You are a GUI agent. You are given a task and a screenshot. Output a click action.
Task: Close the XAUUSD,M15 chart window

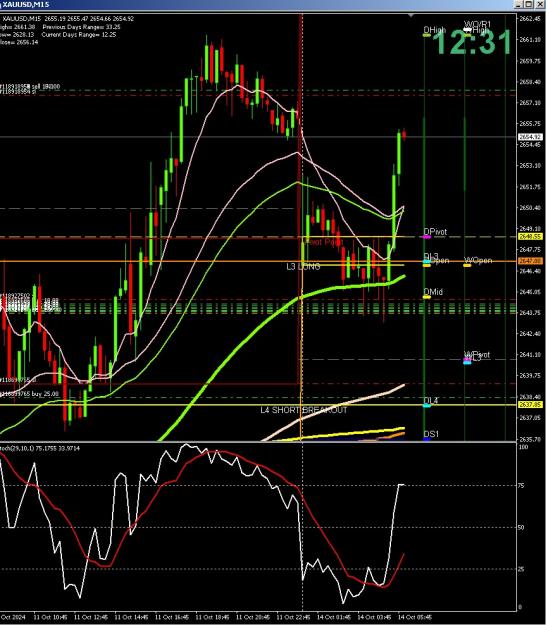[538, 4]
